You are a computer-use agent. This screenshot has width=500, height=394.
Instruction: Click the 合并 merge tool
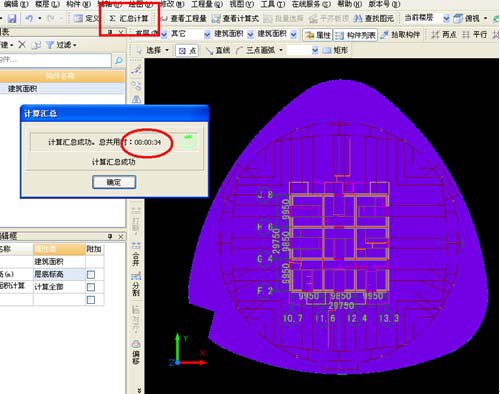(136, 254)
